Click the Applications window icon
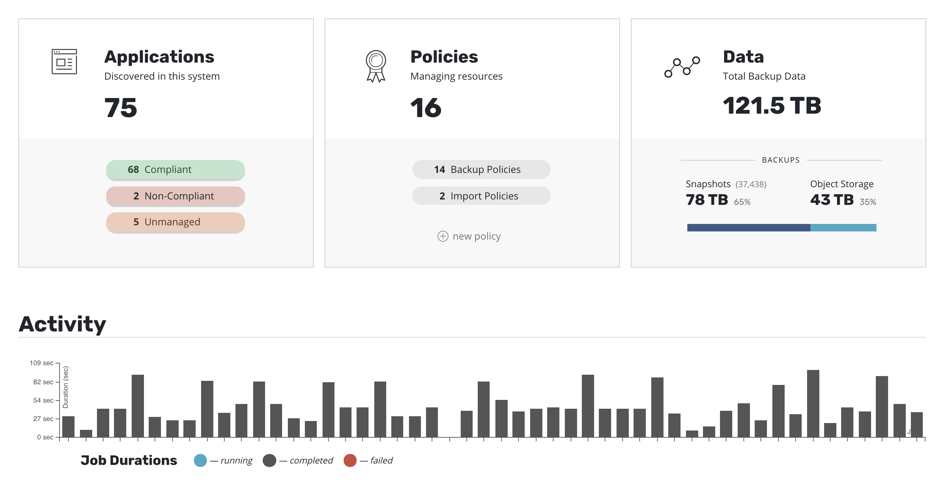950x486 pixels. point(64,62)
